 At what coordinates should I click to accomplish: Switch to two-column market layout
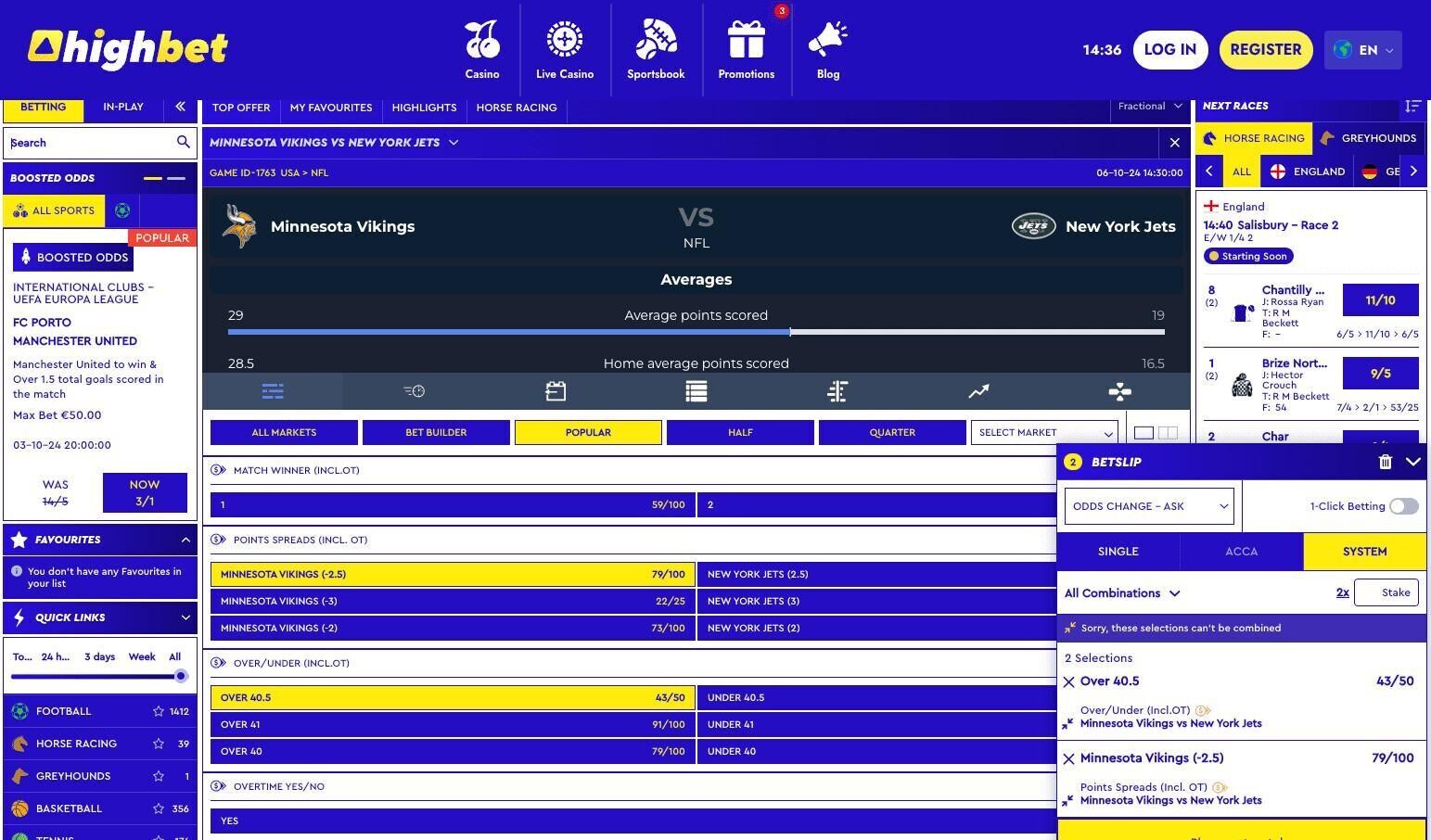tap(1168, 433)
